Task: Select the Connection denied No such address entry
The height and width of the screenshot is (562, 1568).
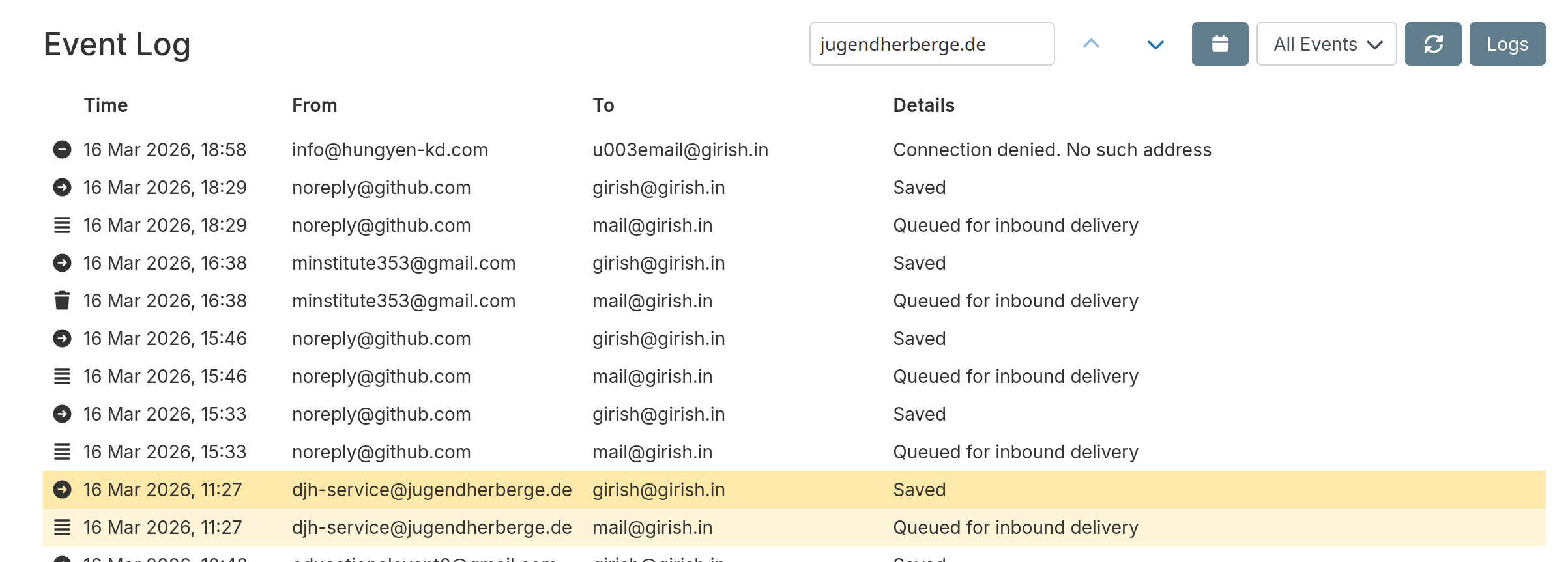Action: click(x=1052, y=150)
